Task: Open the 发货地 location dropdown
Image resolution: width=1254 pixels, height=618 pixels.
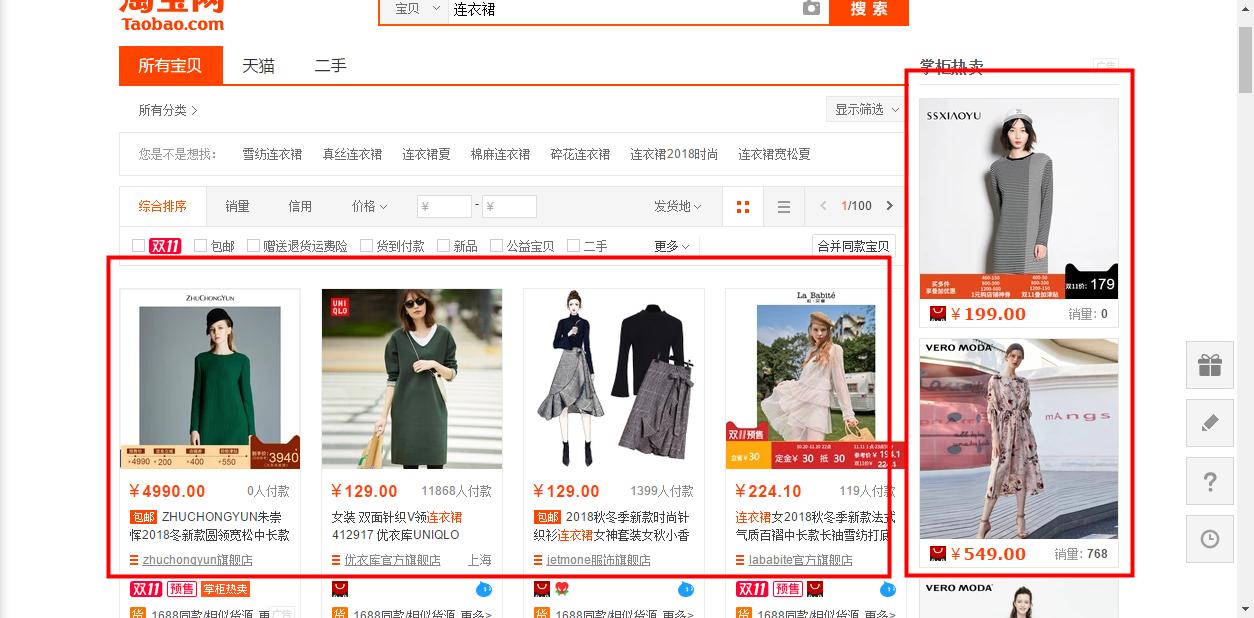Action: (x=678, y=206)
